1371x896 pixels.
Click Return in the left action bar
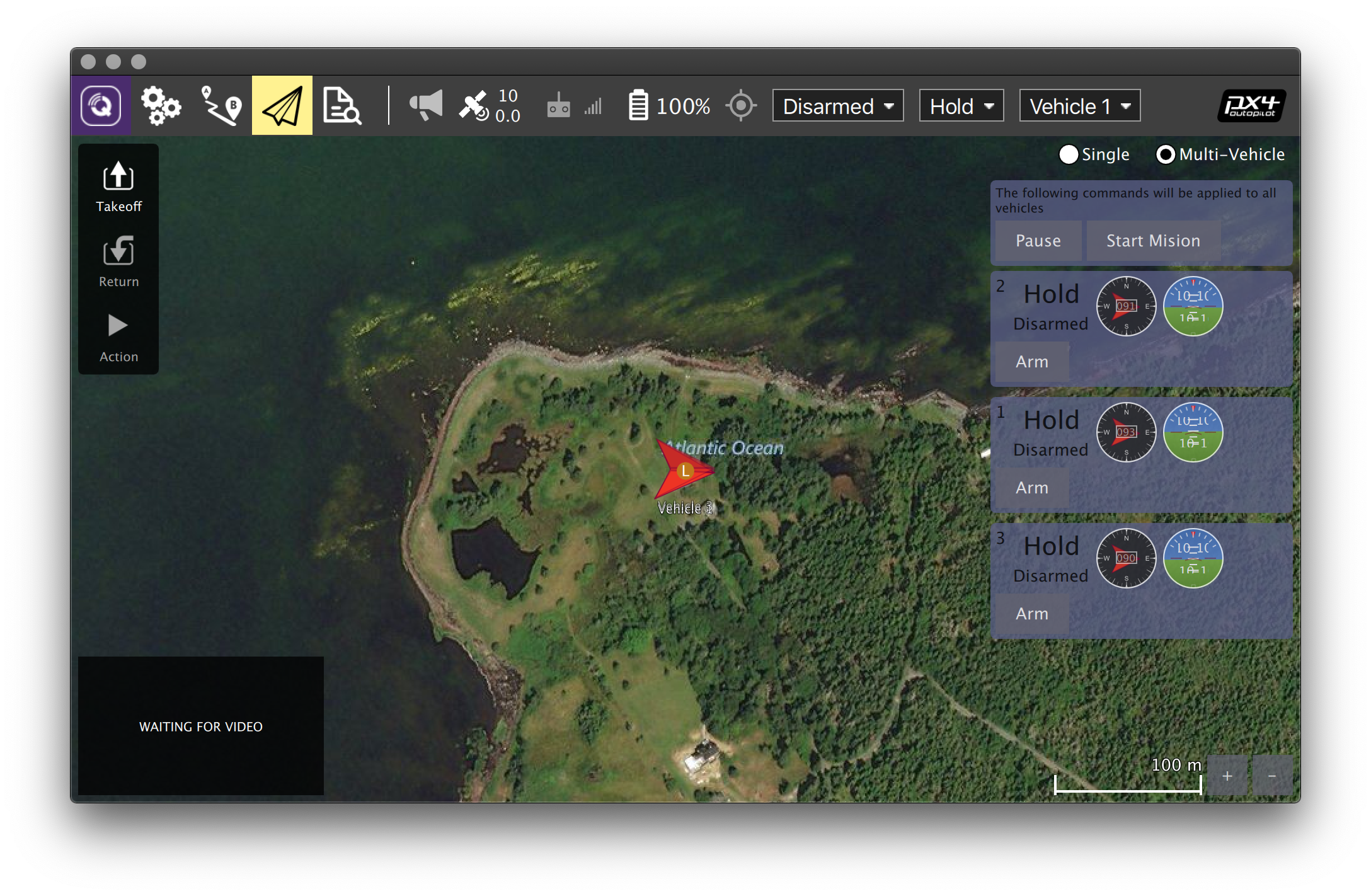point(118,260)
